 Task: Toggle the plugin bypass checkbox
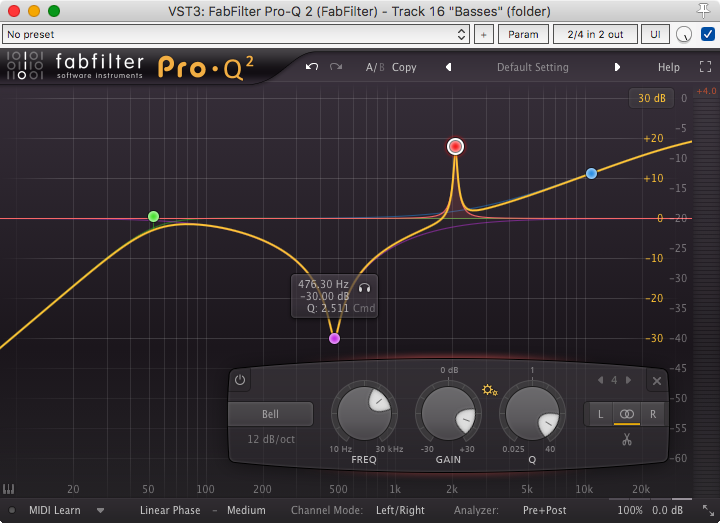tap(708, 34)
